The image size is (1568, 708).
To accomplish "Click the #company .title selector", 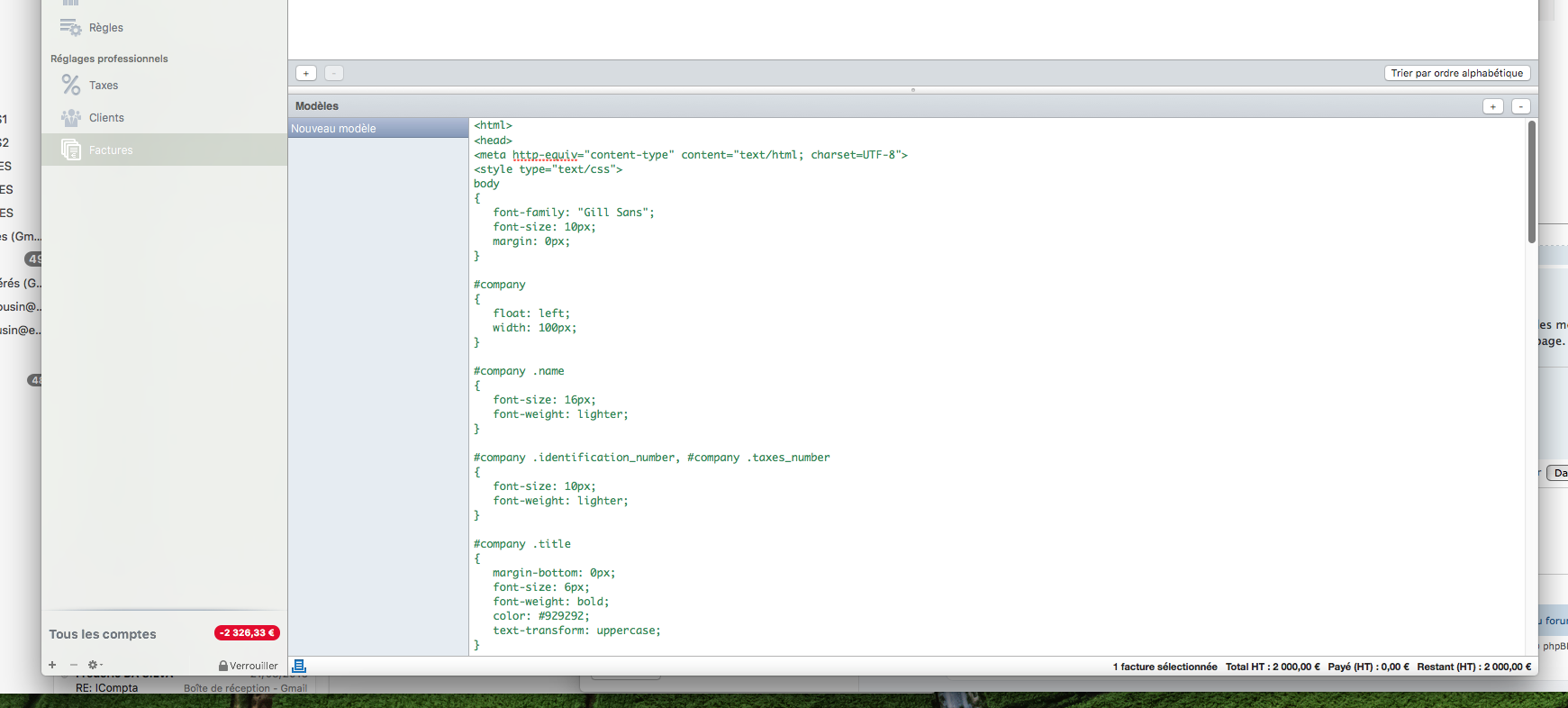I will click(x=522, y=543).
